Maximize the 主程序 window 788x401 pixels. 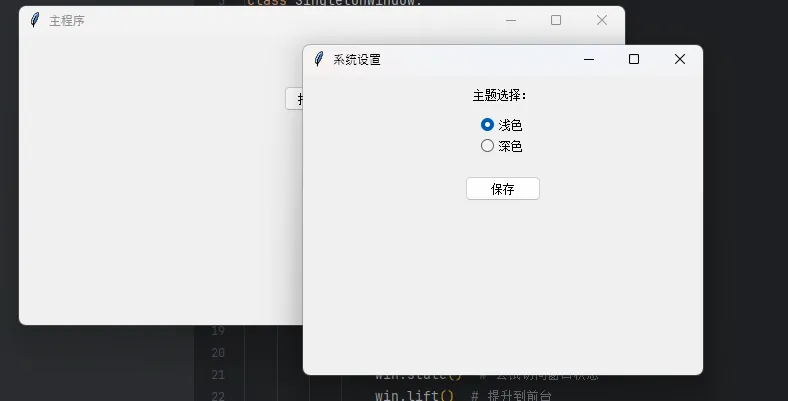556,20
